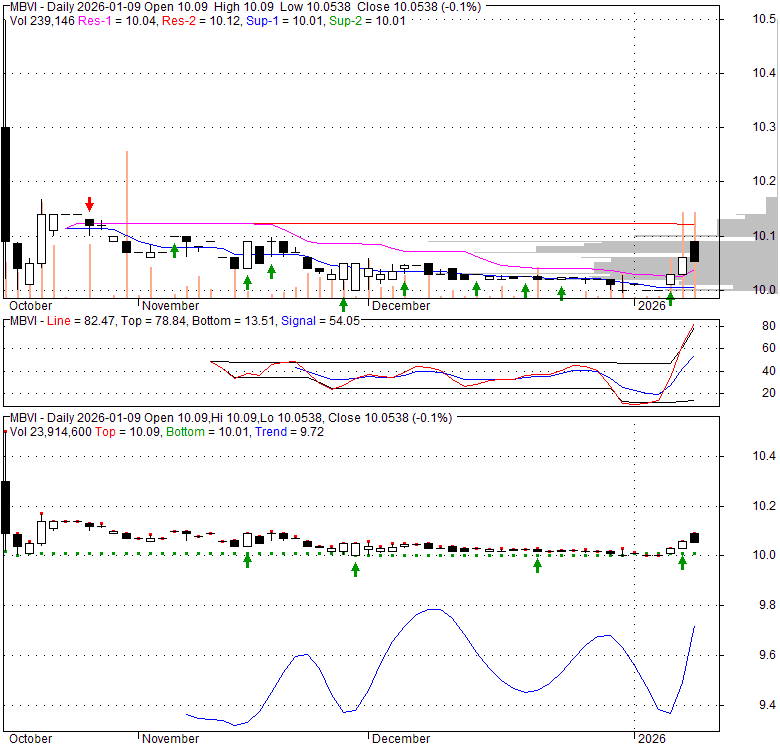780x745 pixels.
Task: Select the rightmost green arrow in the bottom price chart
Action: click(x=682, y=562)
